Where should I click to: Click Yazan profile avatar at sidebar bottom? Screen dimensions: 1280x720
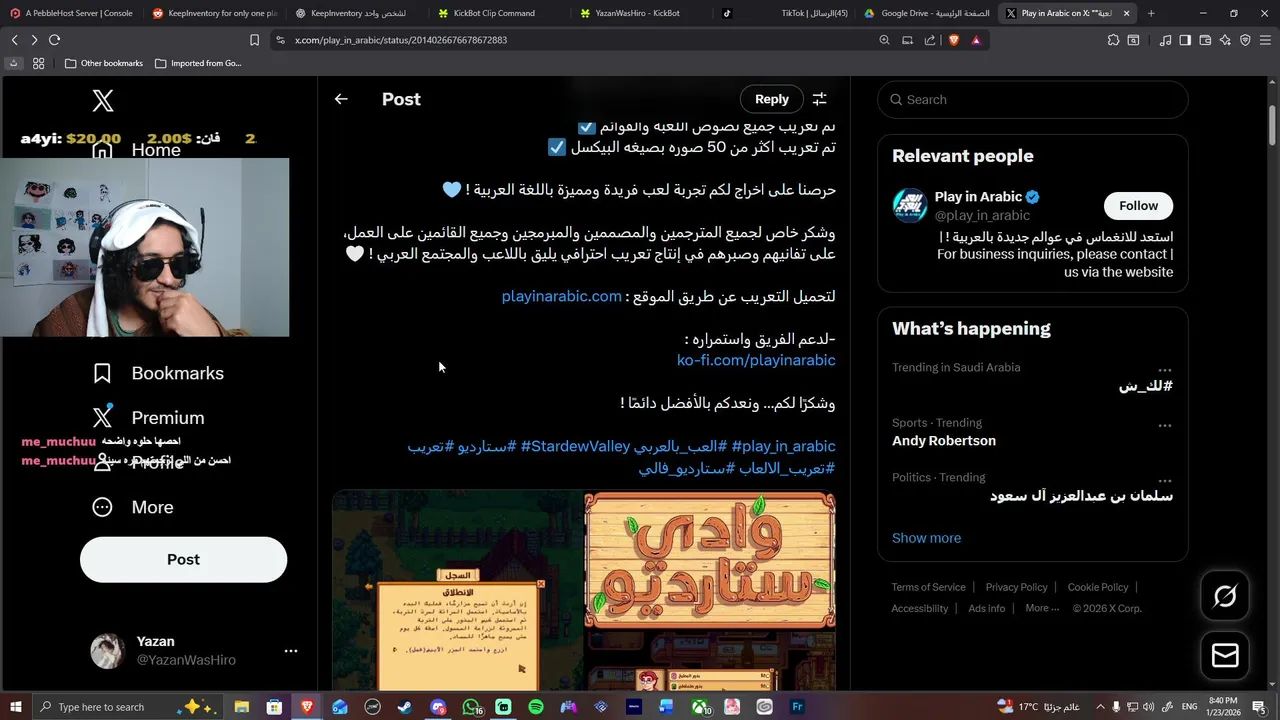(x=107, y=651)
